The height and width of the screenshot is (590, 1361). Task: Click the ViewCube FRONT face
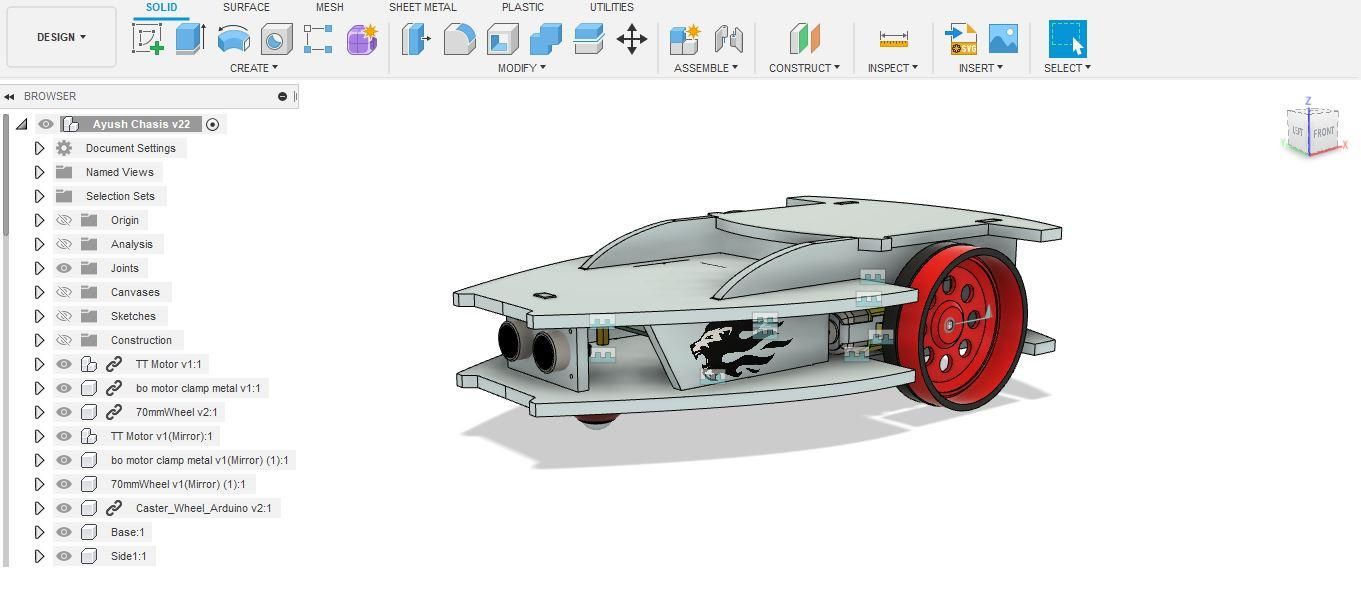(1324, 132)
